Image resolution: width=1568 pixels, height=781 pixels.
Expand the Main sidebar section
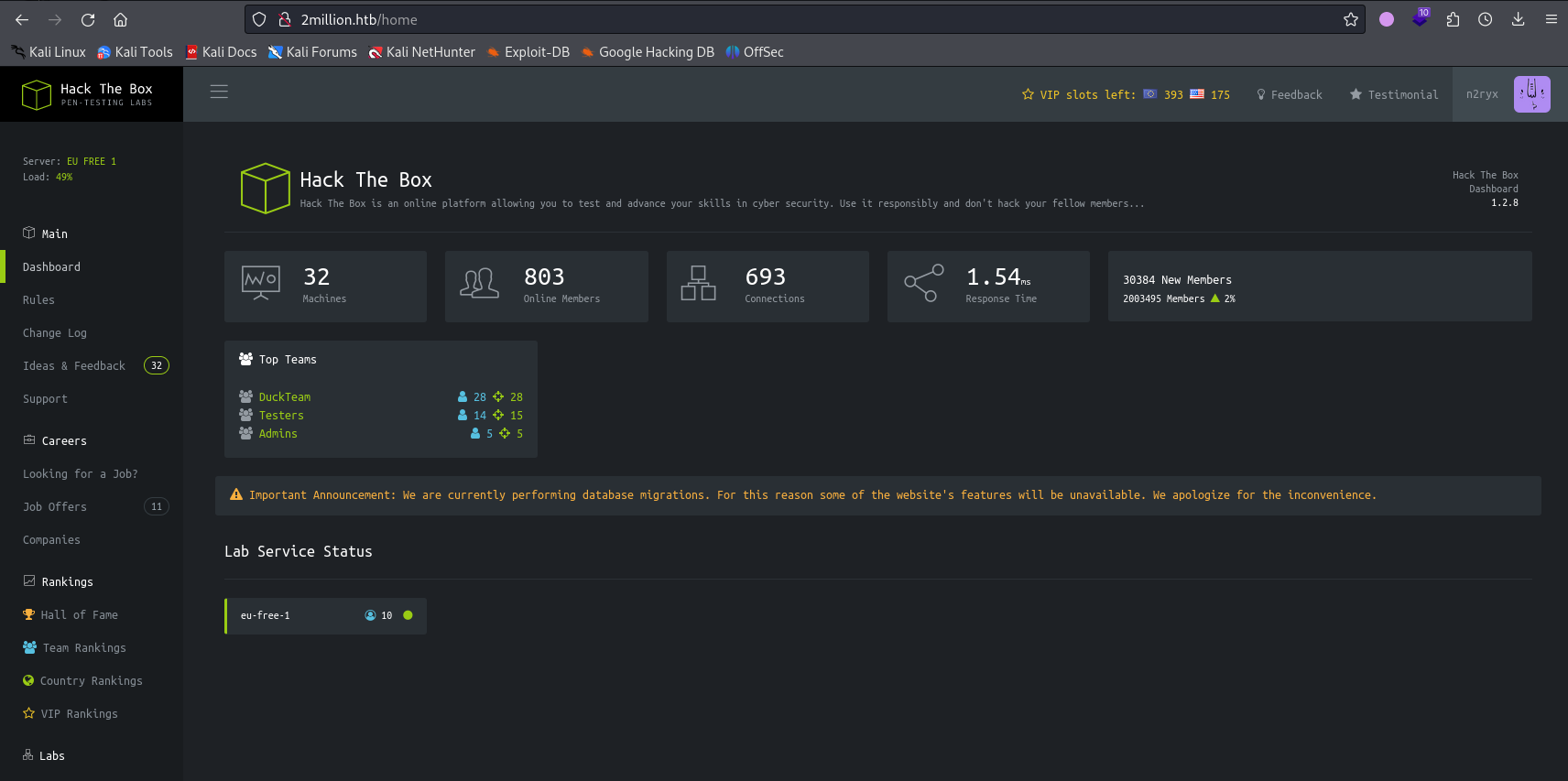(x=45, y=233)
